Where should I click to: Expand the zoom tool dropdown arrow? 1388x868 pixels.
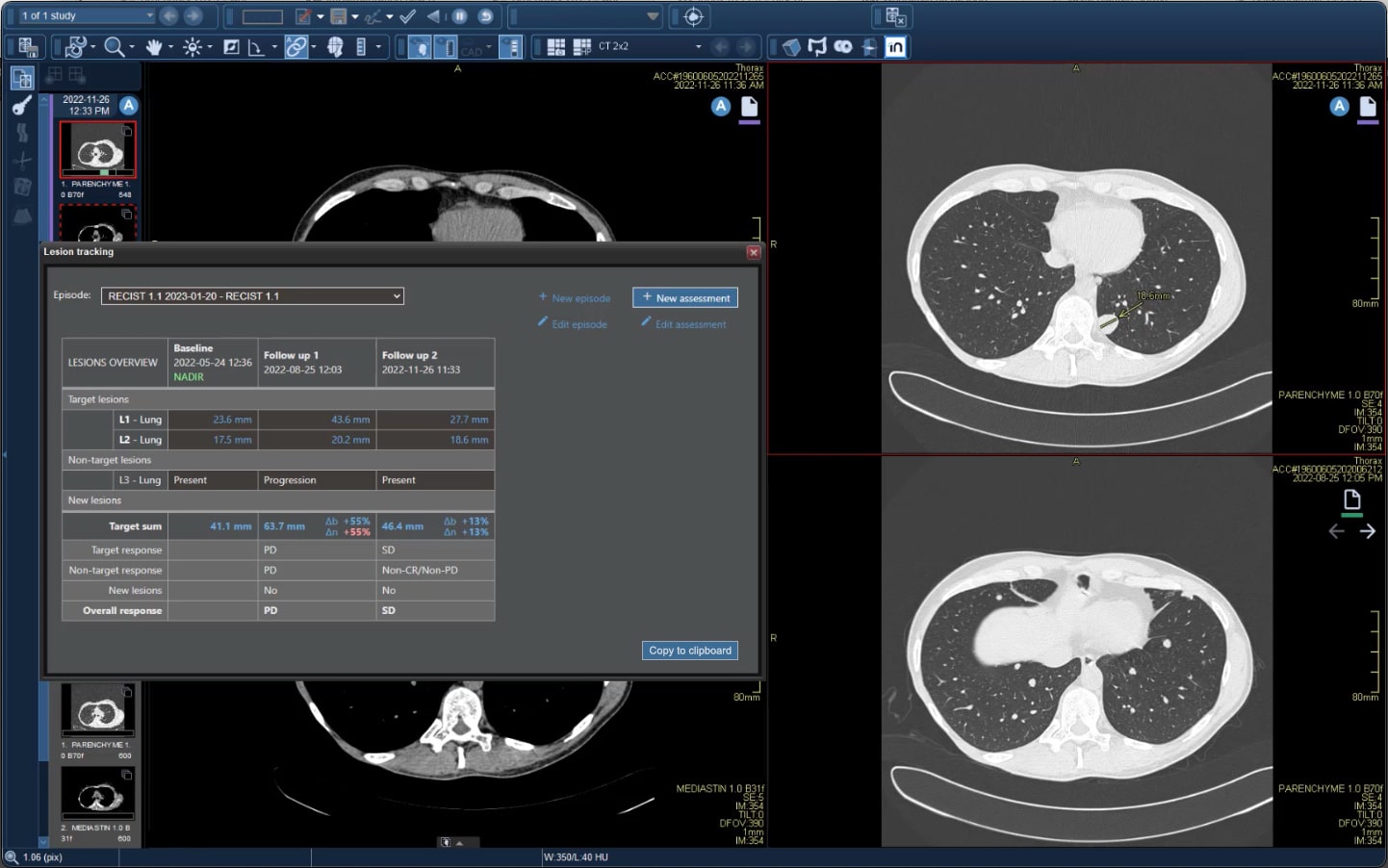pyautogui.click(x=132, y=46)
